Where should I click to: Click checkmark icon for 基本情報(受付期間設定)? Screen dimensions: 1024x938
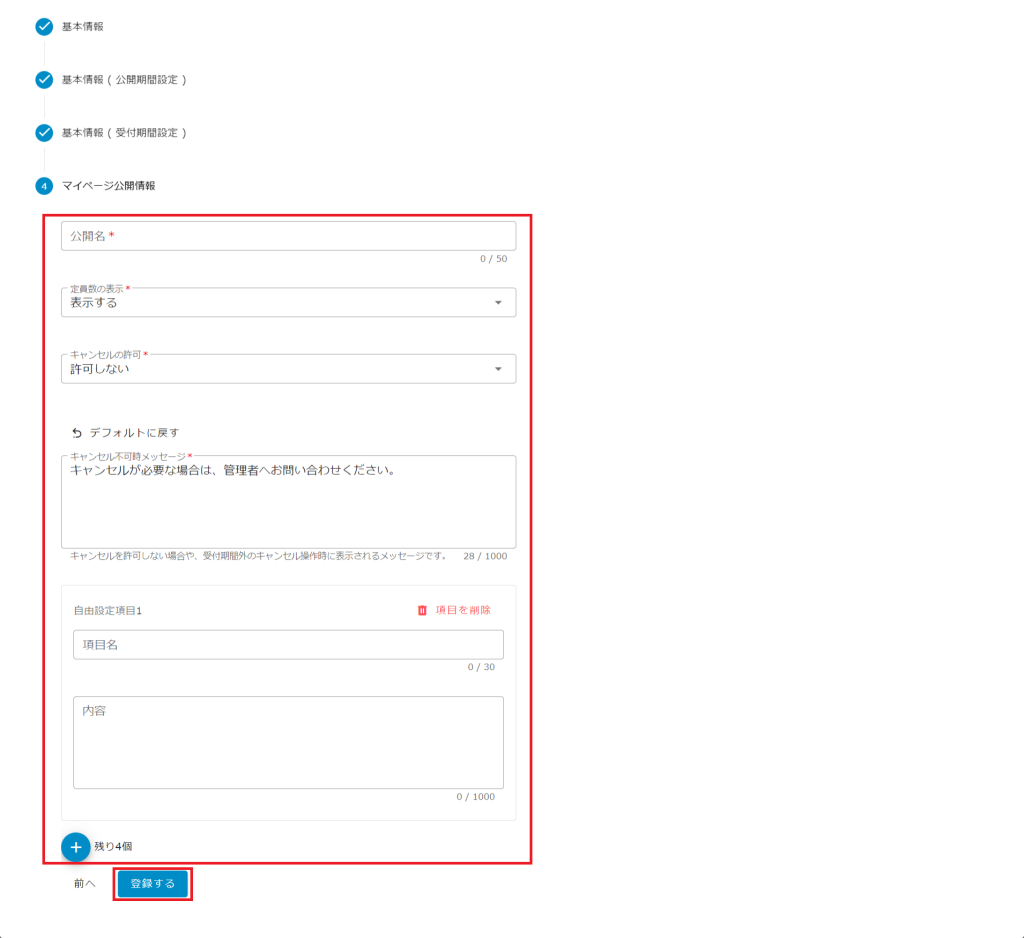(44, 133)
